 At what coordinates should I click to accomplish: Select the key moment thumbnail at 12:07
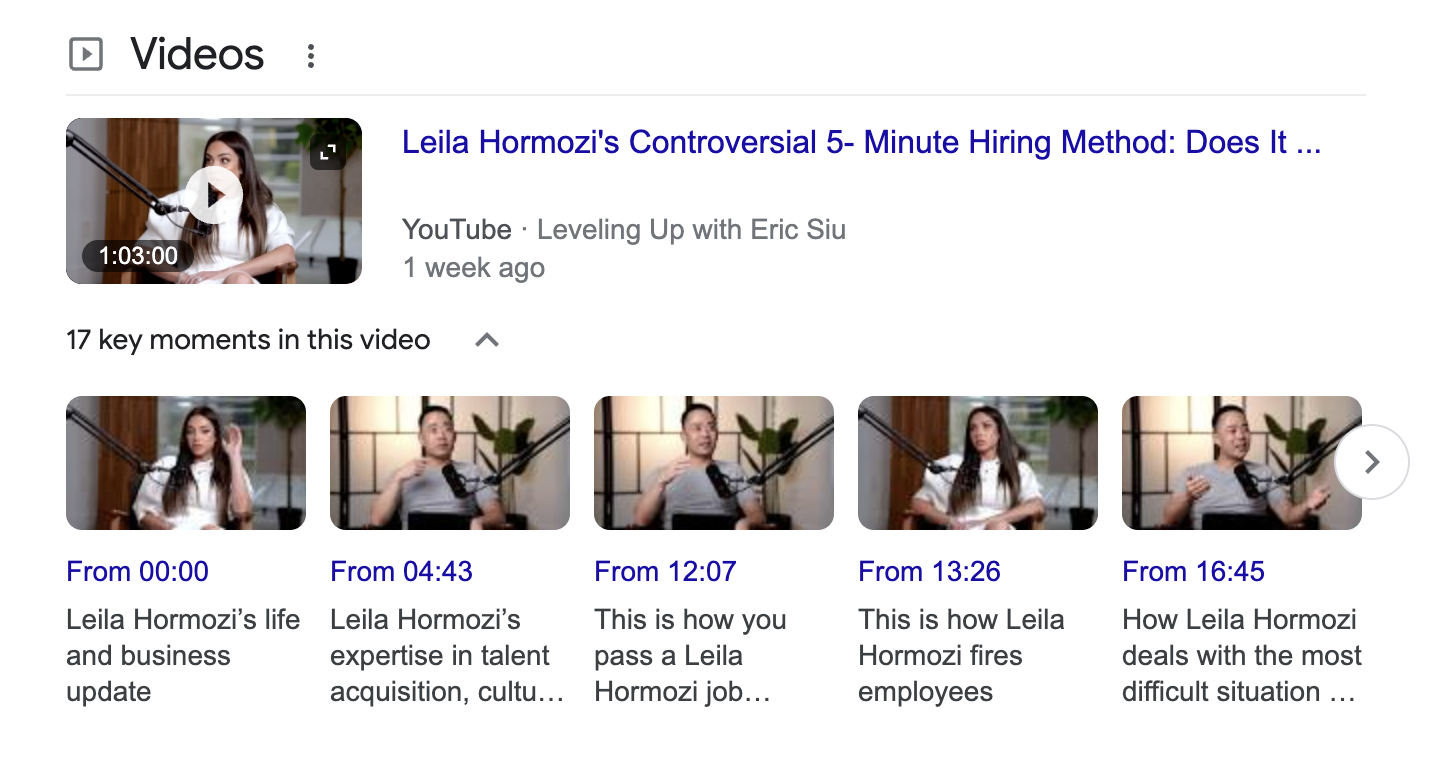pos(714,463)
